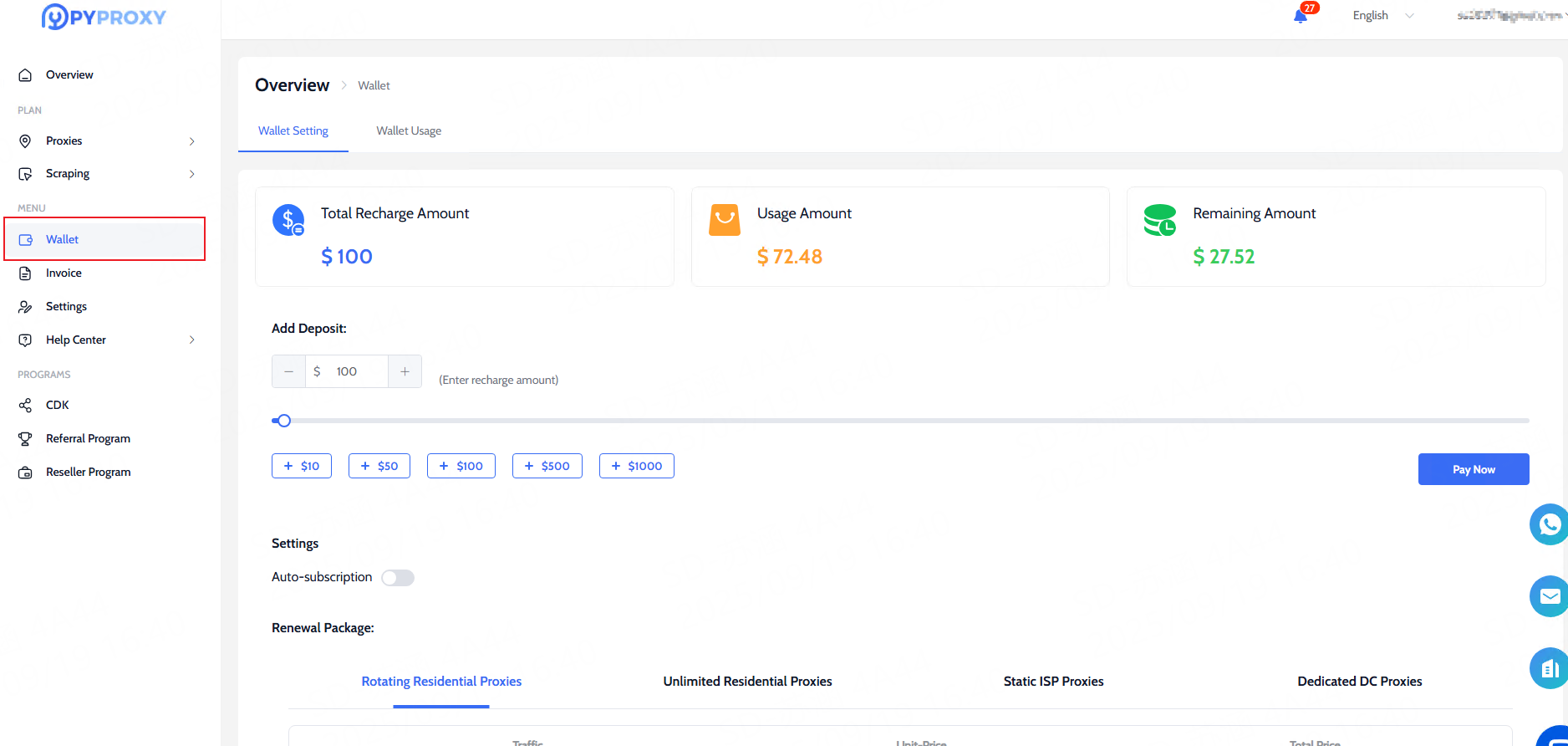This screenshot has height=746, width=1568.
Task: Expand the Scraping submenu
Action: point(191,174)
